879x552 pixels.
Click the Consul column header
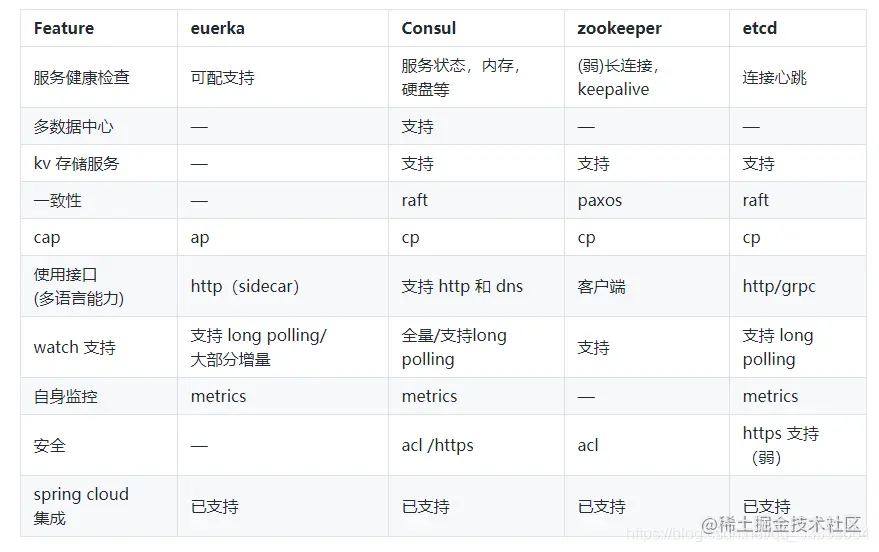pyautogui.click(x=428, y=28)
